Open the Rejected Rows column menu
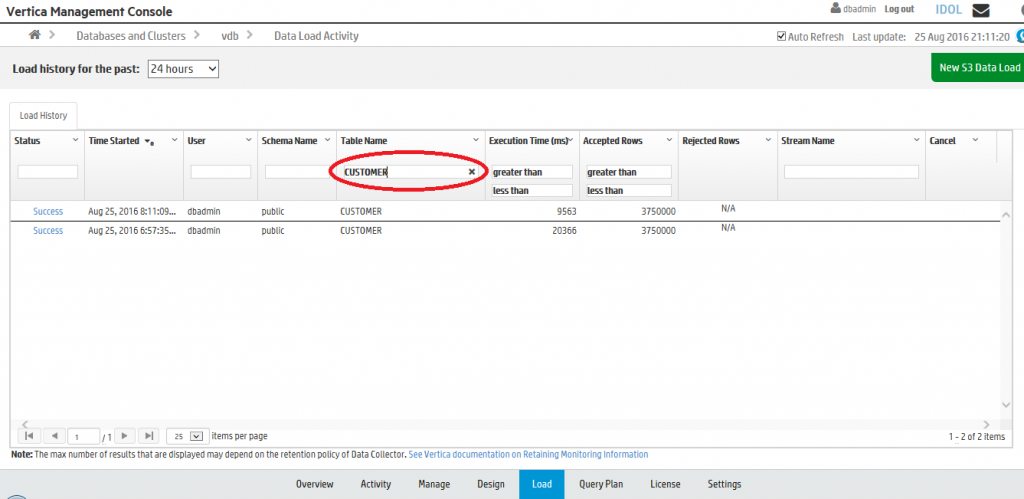 click(769, 140)
